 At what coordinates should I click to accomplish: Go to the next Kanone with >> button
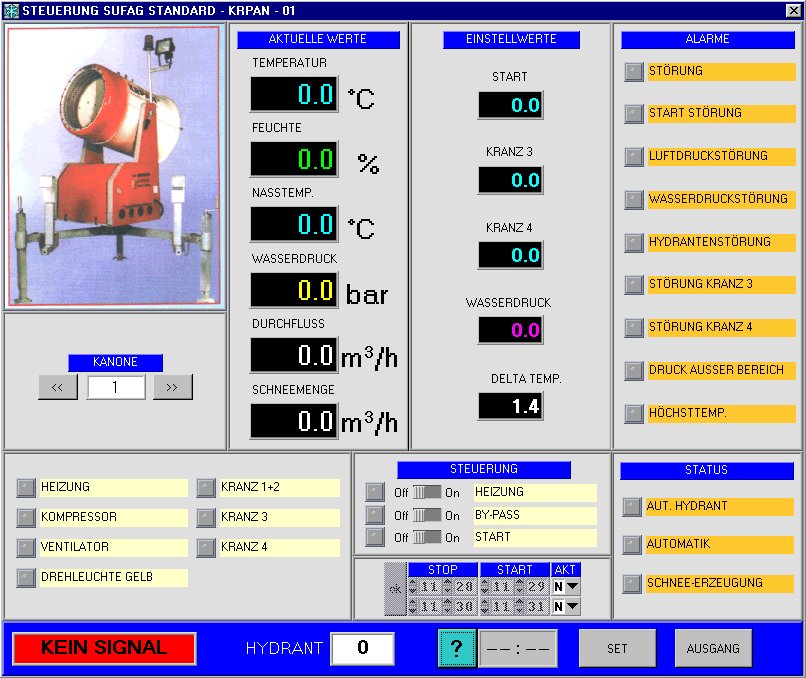[x=172, y=388]
